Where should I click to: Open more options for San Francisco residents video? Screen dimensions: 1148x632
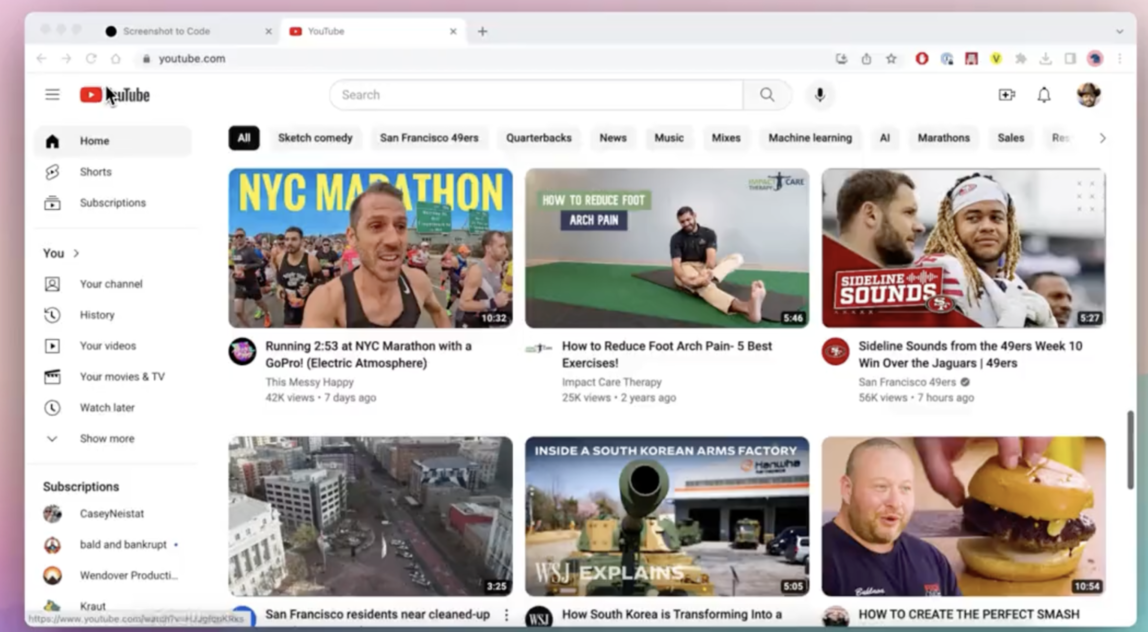(x=506, y=615)
